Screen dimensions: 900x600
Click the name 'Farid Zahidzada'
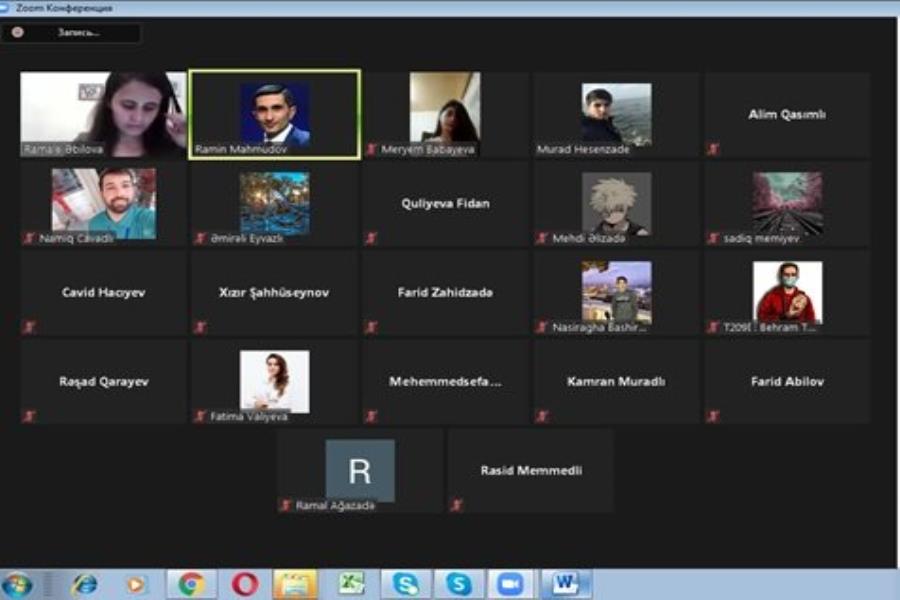(445, 292)
